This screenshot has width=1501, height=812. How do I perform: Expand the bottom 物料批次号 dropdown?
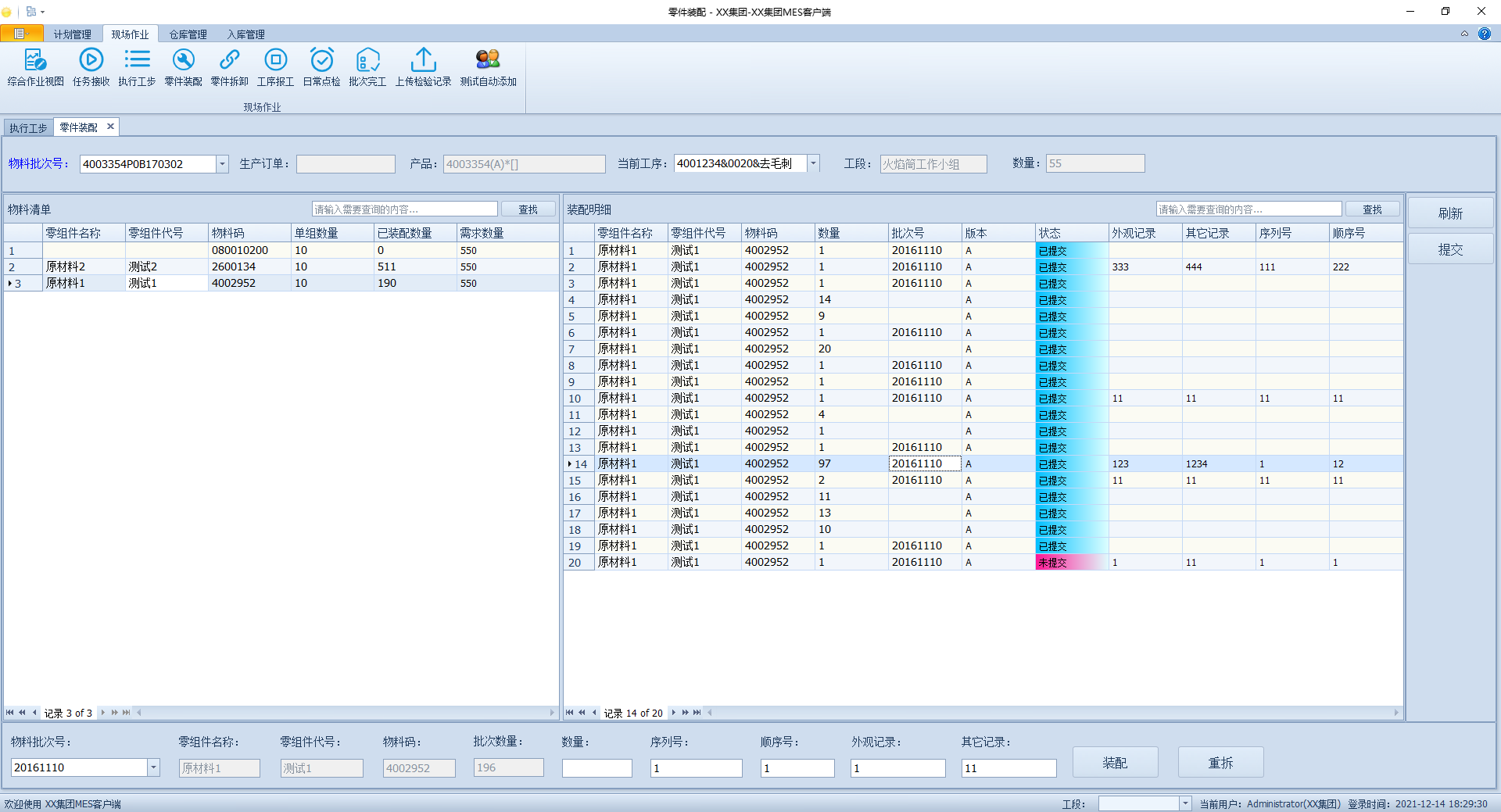[x=153, y=767]
